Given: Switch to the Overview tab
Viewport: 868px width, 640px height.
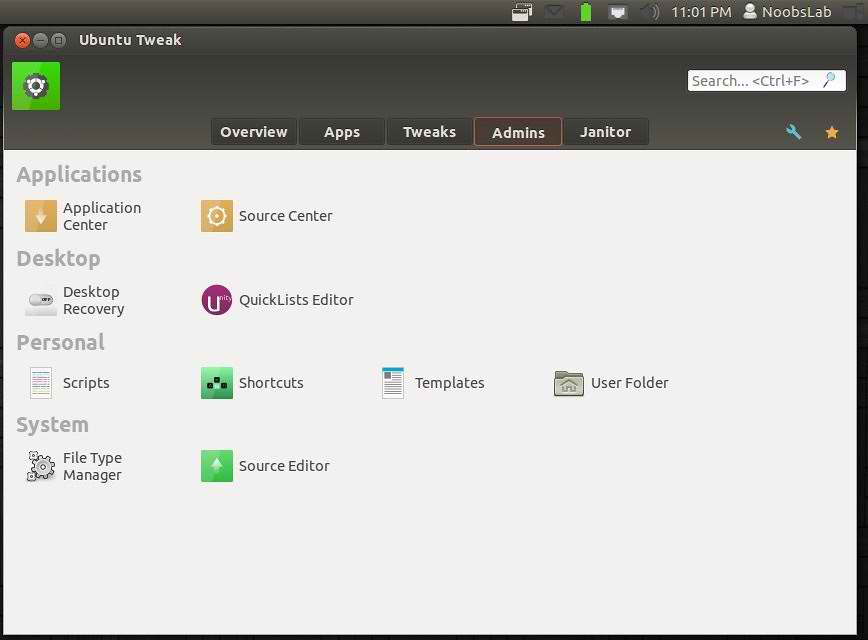Looking at the screenshot, I should [254, 132].
